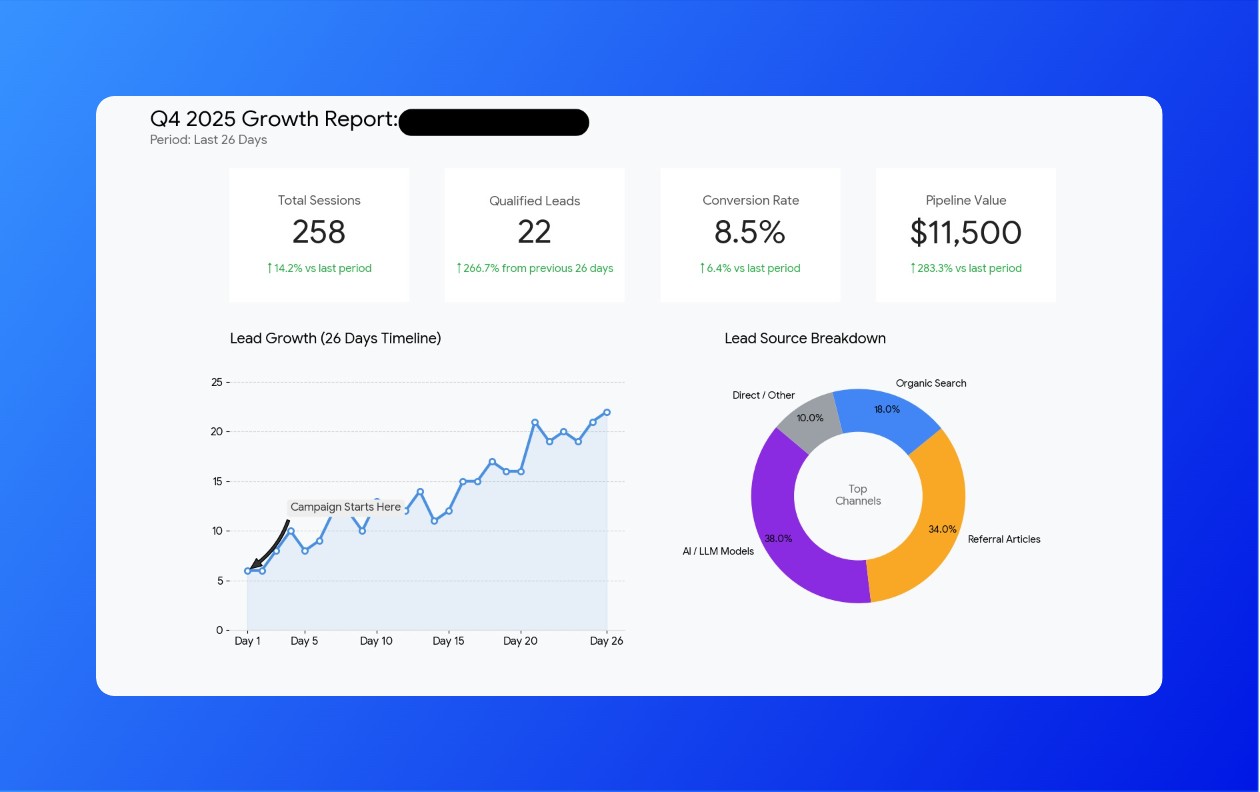The width and height of the screenshot is (1260, 792).
Task: Click the Conversion Rate 8.5% figure
Action: pos(750,232)
